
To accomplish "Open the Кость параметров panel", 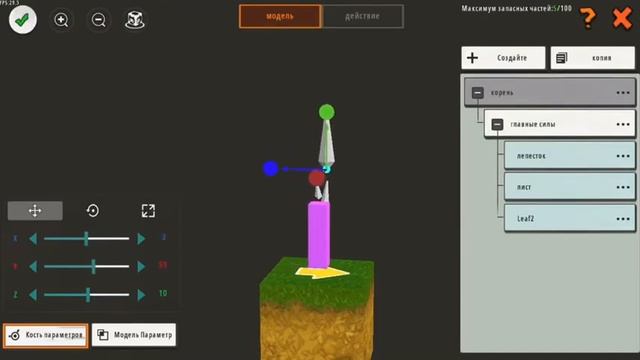I will click(x=46, y=335).
